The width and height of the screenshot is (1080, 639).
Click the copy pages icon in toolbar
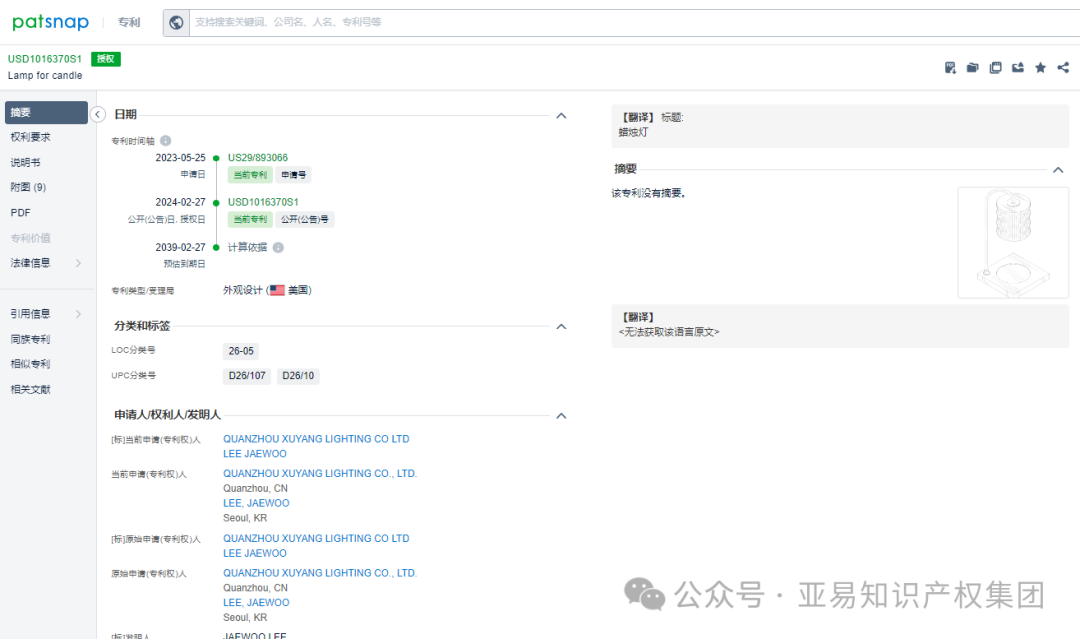click(x=995, y=67)
